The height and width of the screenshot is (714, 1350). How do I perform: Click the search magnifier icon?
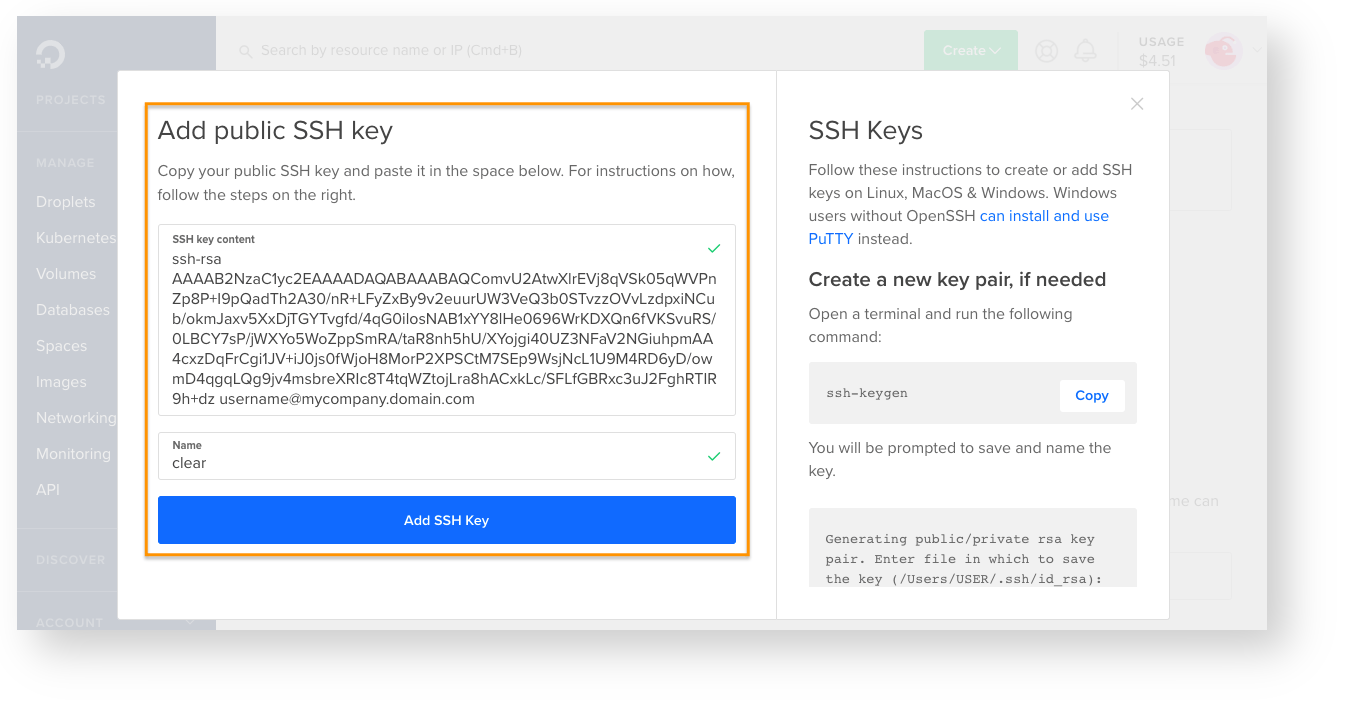(x=245, y=50)
